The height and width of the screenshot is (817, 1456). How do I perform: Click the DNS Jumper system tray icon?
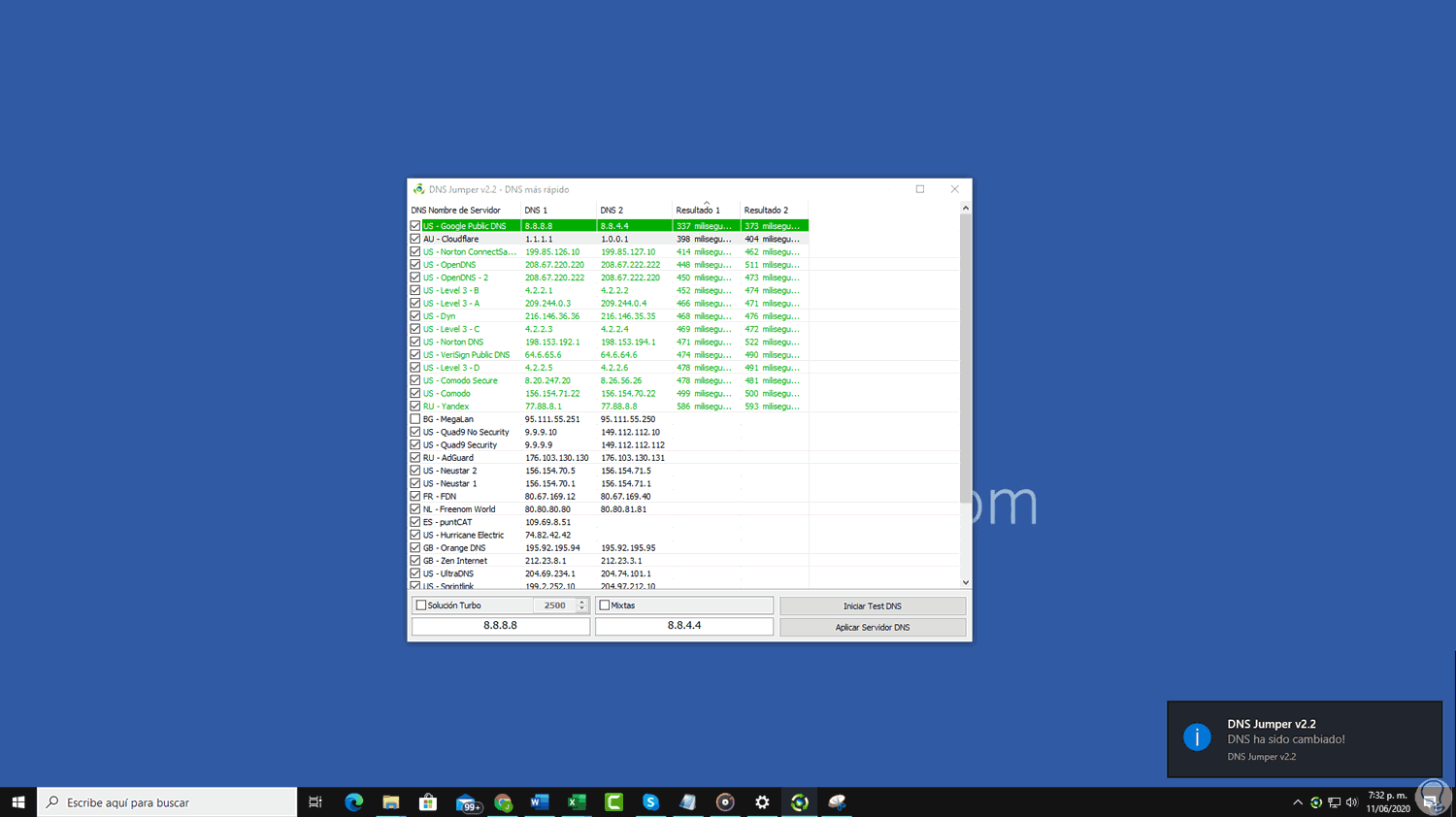[x=1316, y=802]
